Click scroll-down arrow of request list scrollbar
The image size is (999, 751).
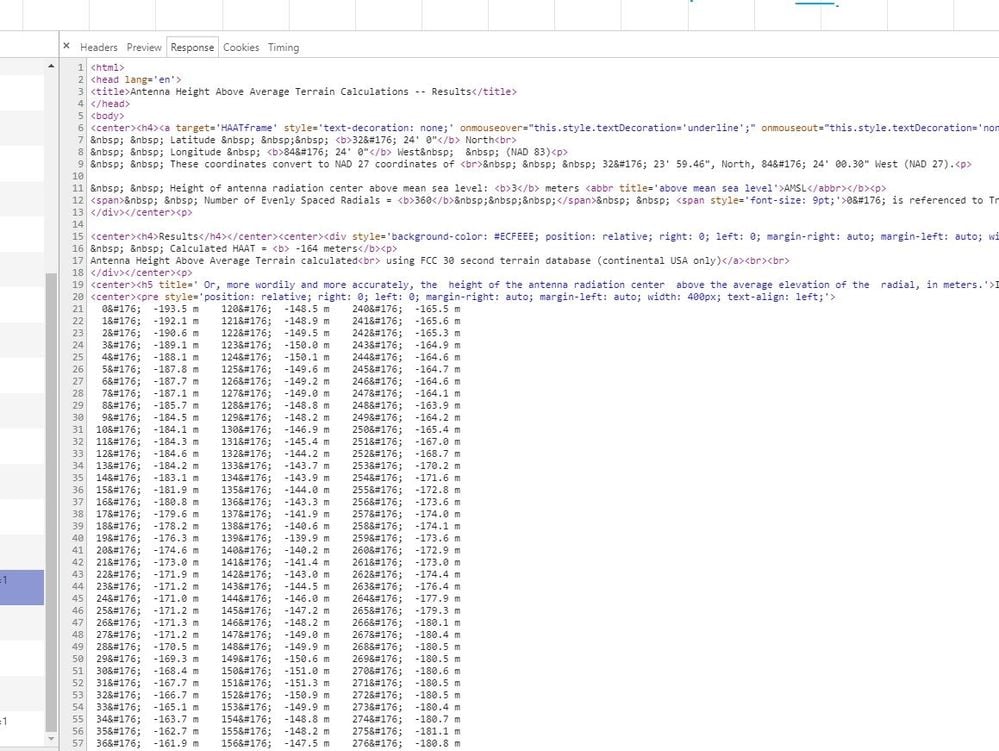51,739
